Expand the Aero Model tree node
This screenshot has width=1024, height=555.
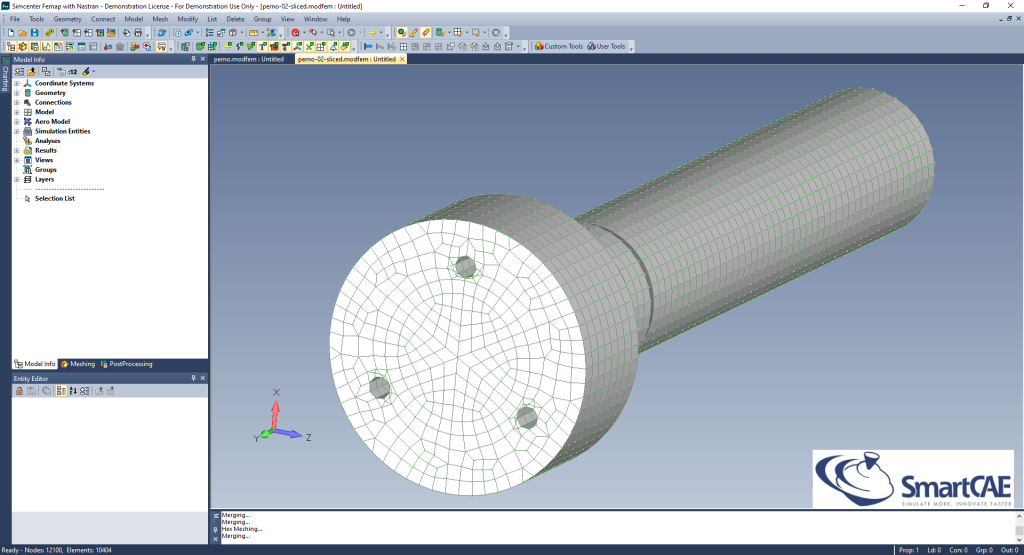(17, 121)
